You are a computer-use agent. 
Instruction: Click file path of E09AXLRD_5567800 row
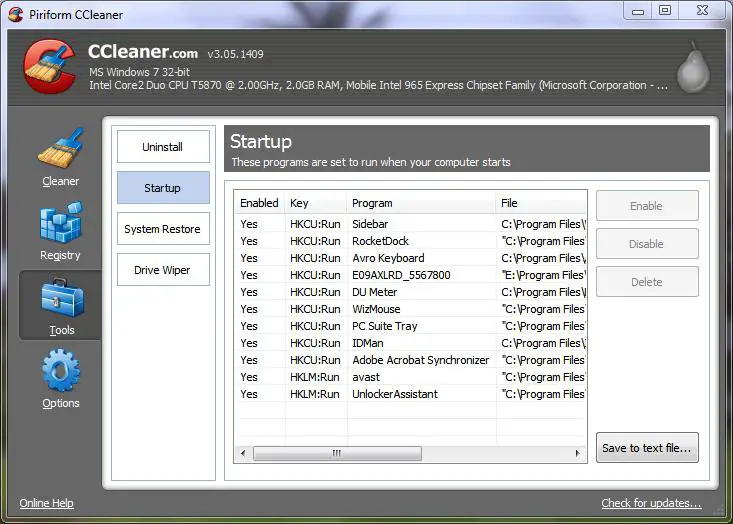coord(543,275)
